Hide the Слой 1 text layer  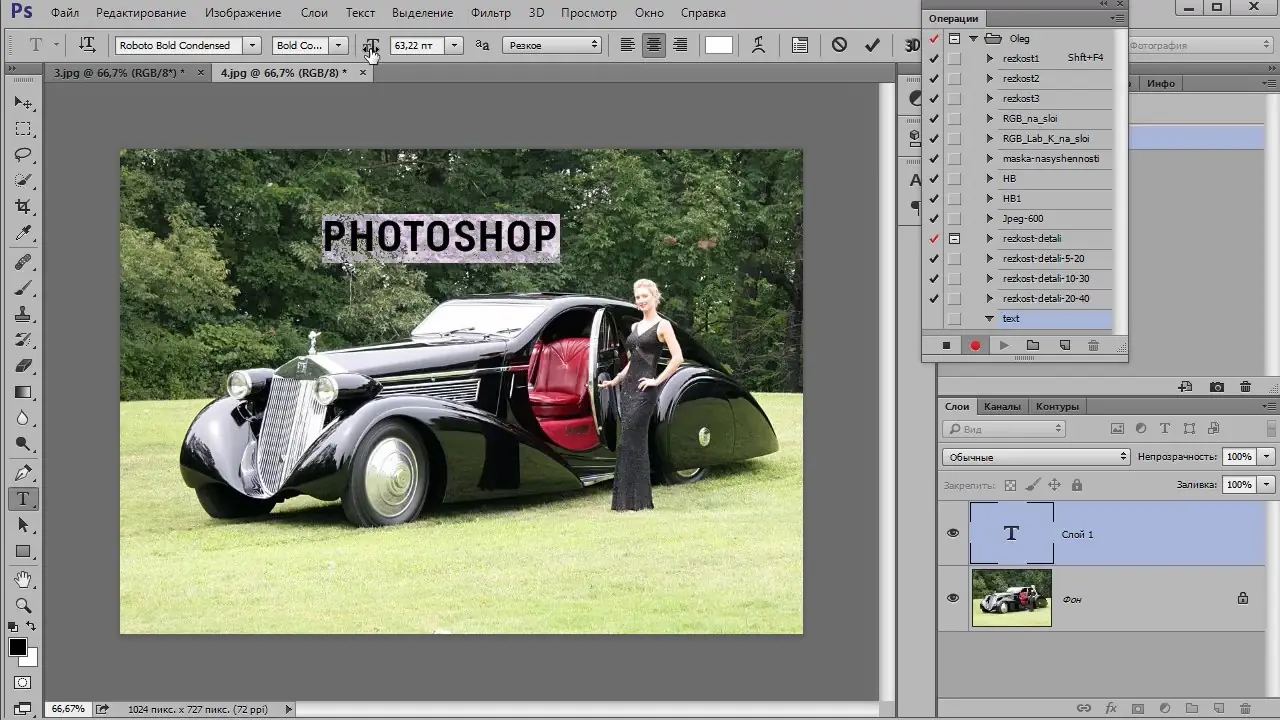(x=953, y=533)
